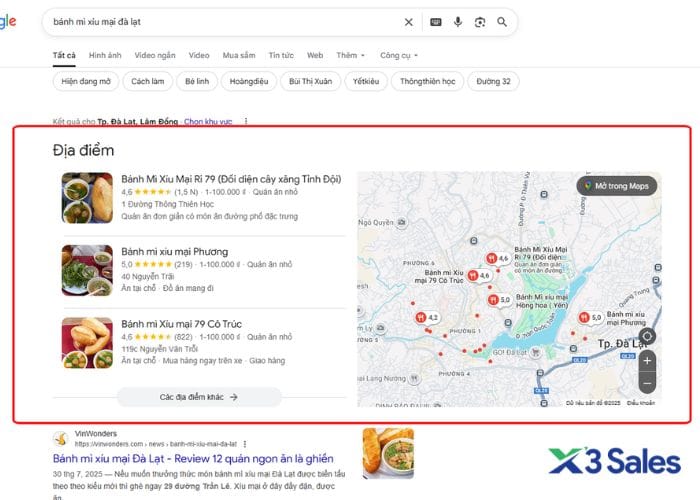Select the Yếtkiêu filter chip
The height and width of the screenshot is (500, 700).
[366, 81]
